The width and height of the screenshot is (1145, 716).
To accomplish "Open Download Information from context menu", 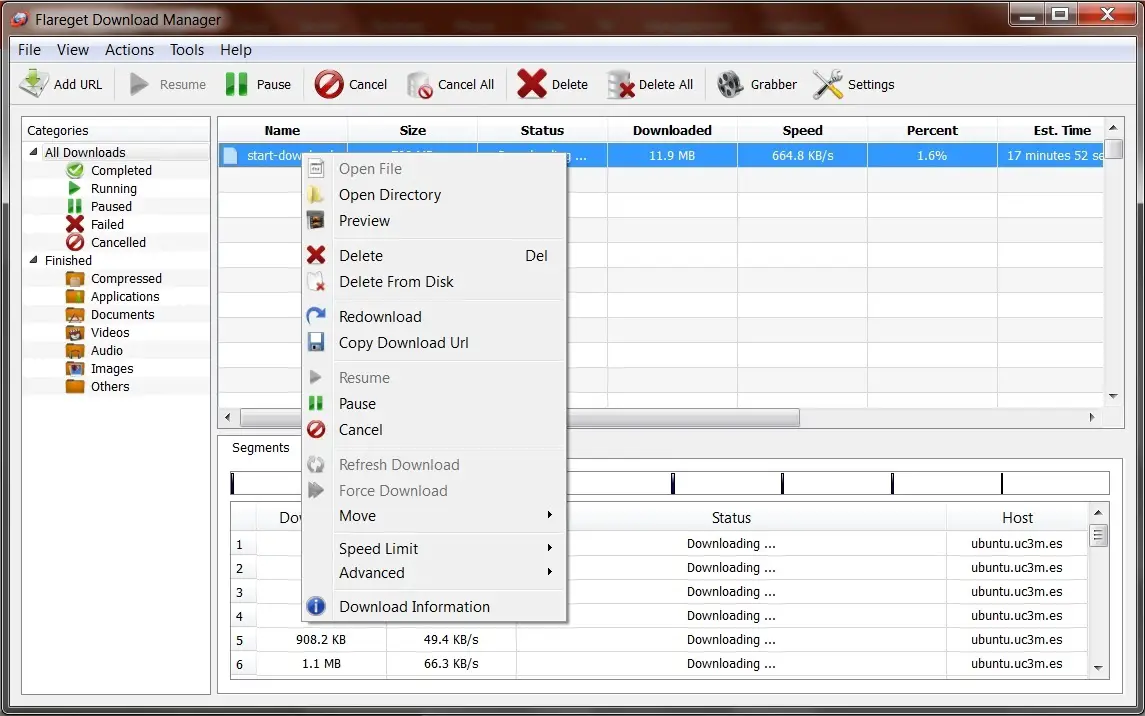I will pos(434,607).
